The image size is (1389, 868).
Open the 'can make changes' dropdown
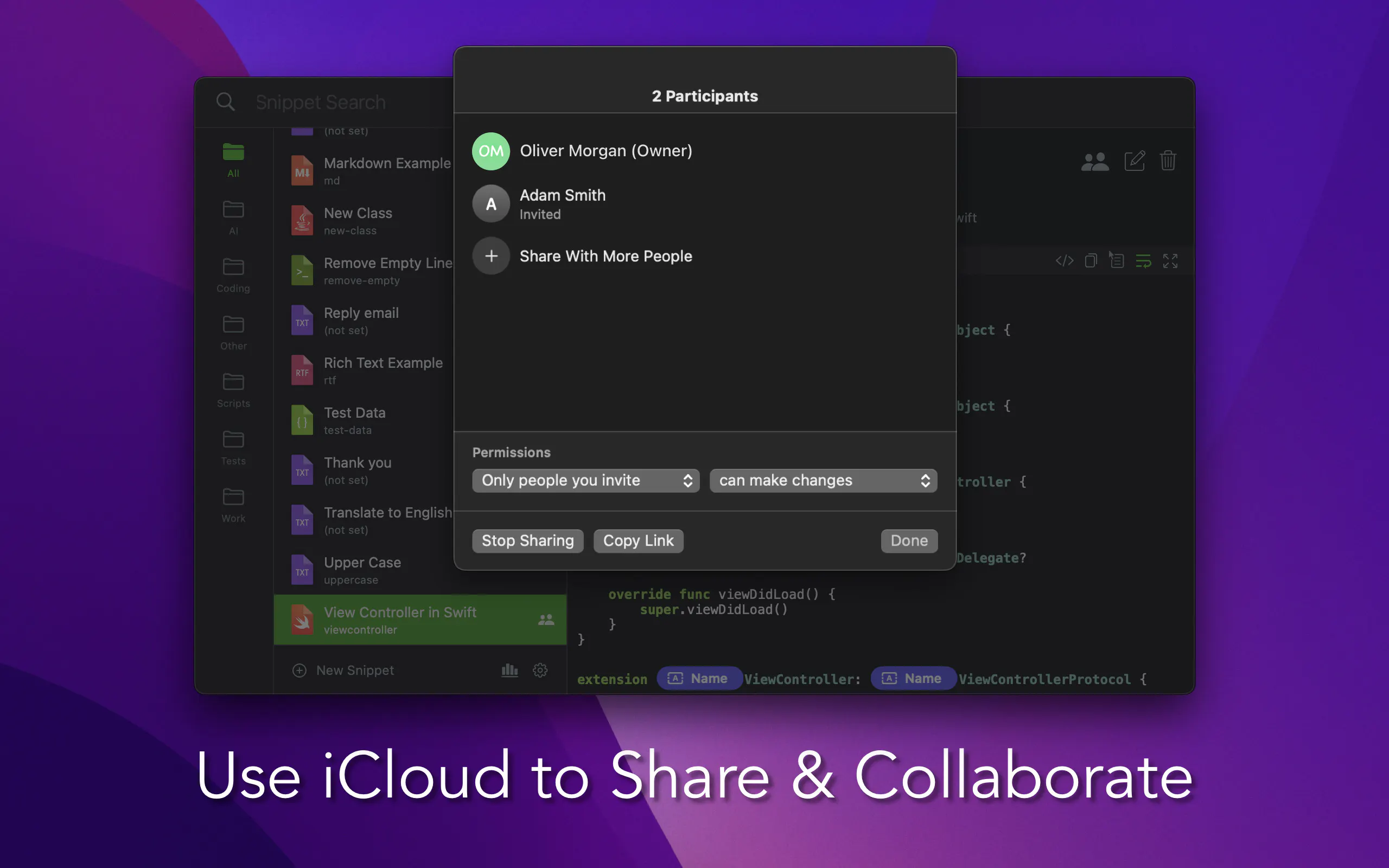[824, 481]
